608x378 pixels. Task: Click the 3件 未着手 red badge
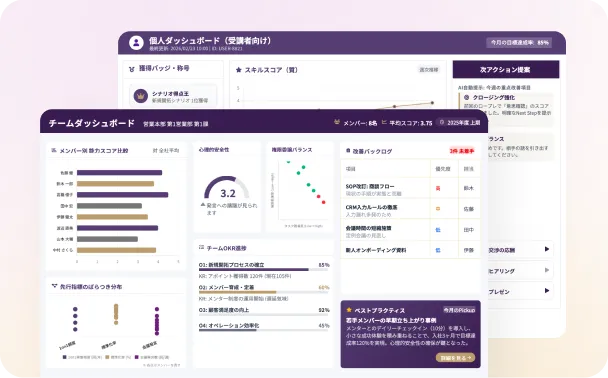click(x=462, y=151)
